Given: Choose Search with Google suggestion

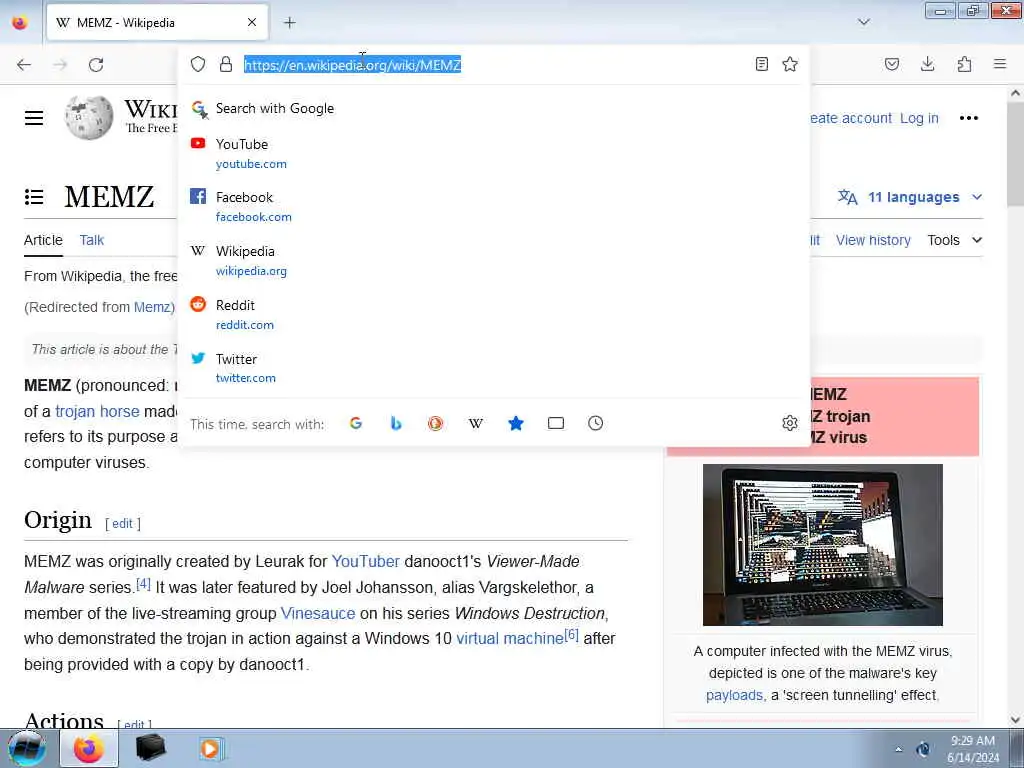Looking at the screenshot, I should coord(494,108).
